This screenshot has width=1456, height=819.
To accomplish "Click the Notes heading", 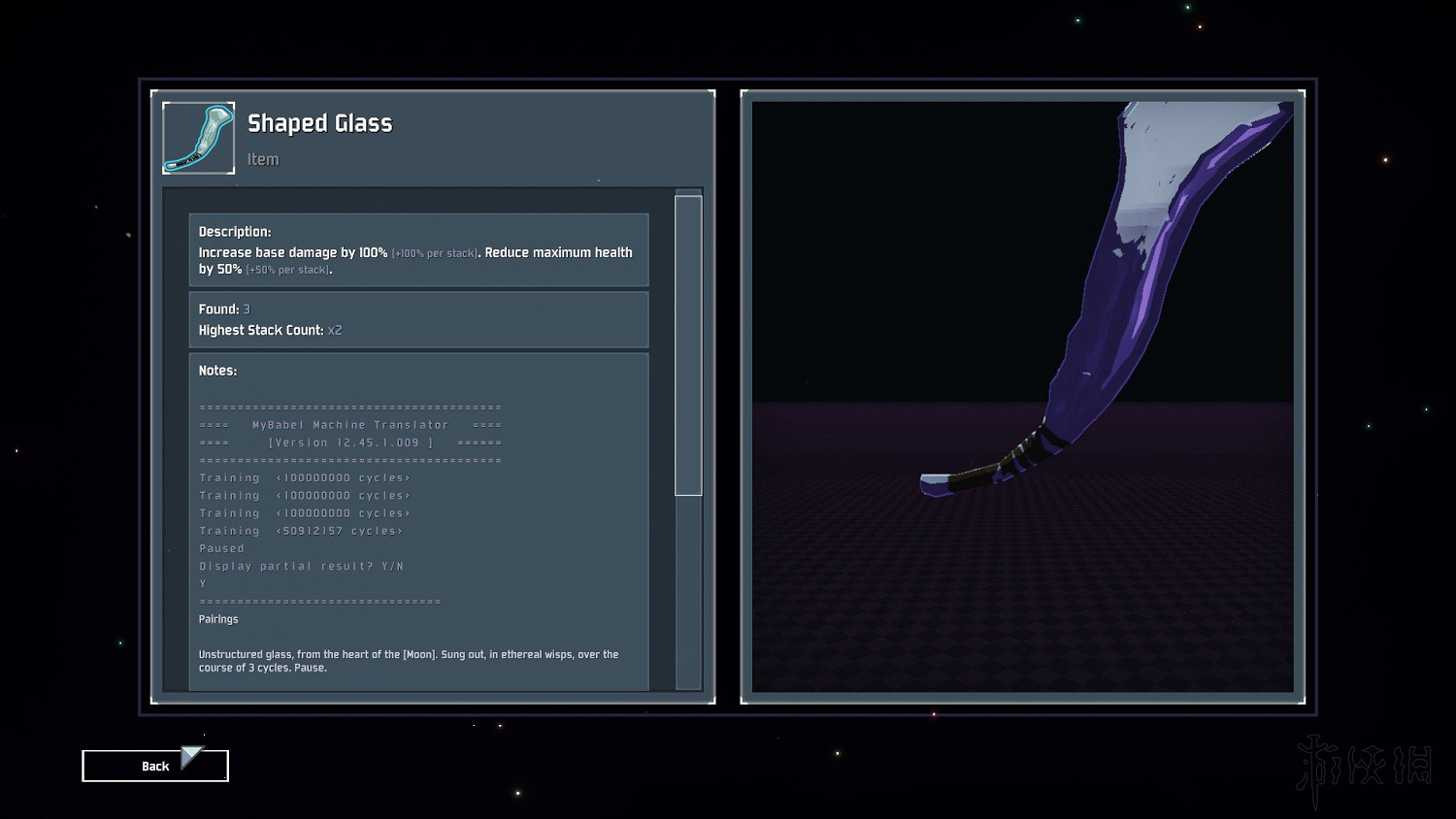I will point(217,371).
